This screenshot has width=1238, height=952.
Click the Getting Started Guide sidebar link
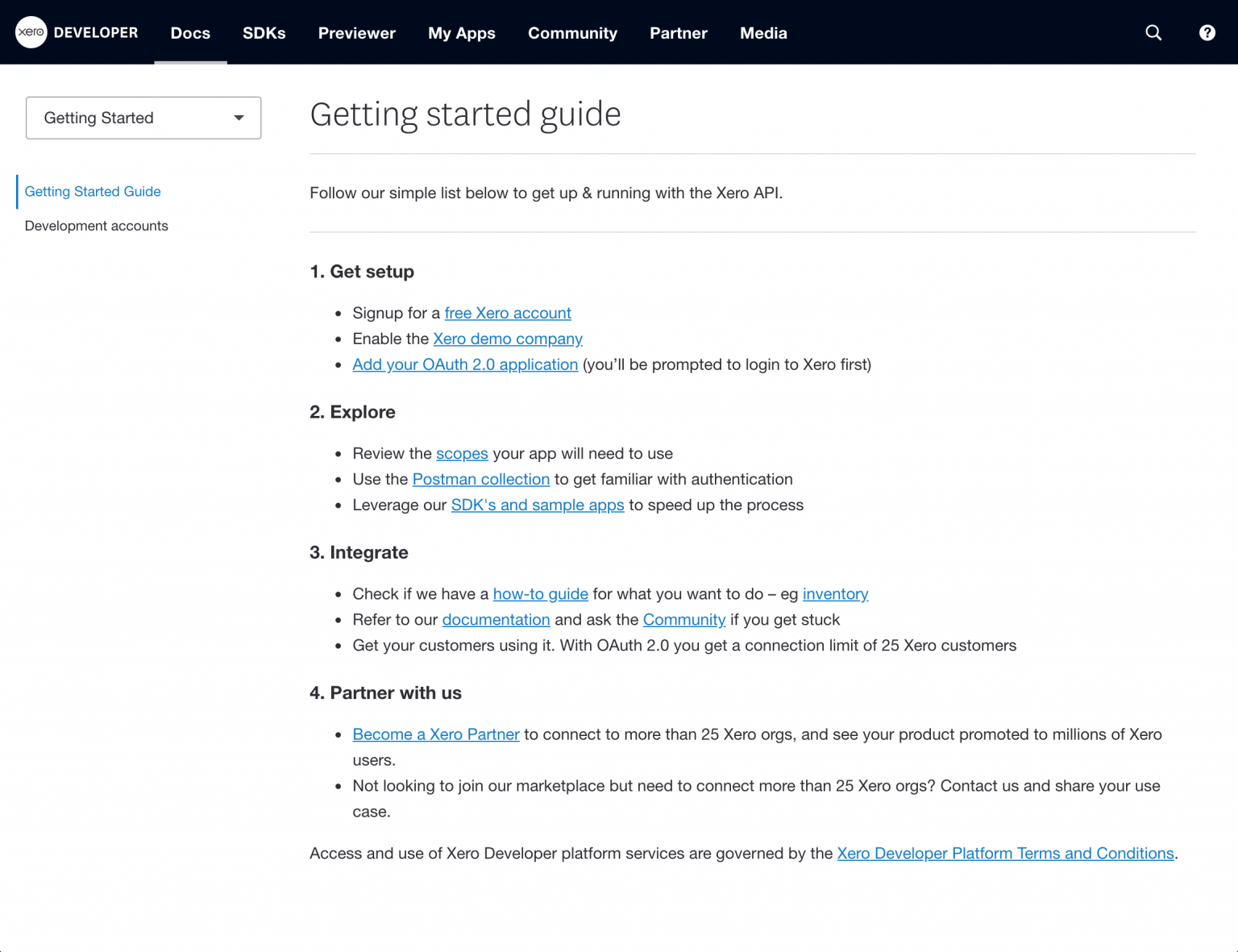coord(92,192)
